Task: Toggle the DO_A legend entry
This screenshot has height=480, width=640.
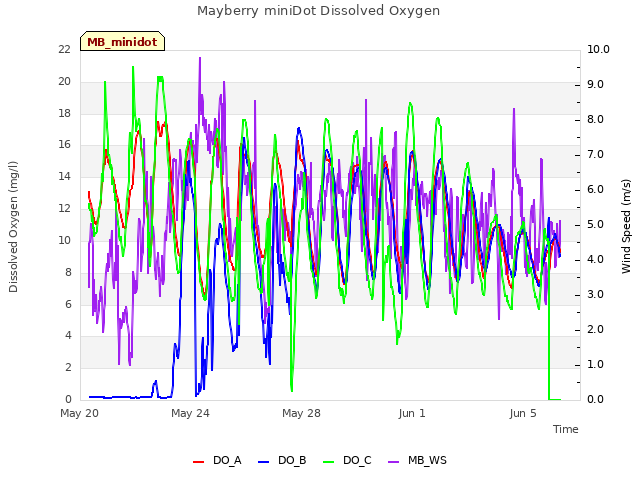Action: pos(217,461)
